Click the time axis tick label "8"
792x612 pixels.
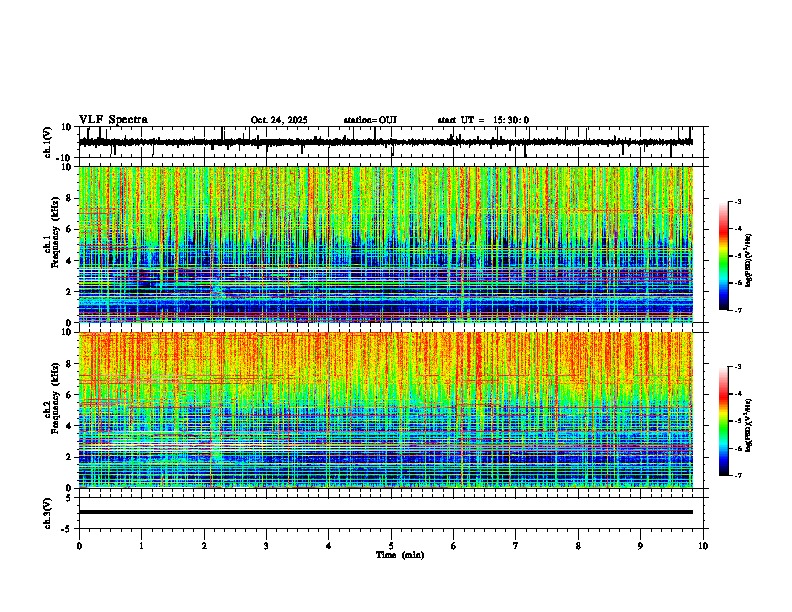click(578, 546)
